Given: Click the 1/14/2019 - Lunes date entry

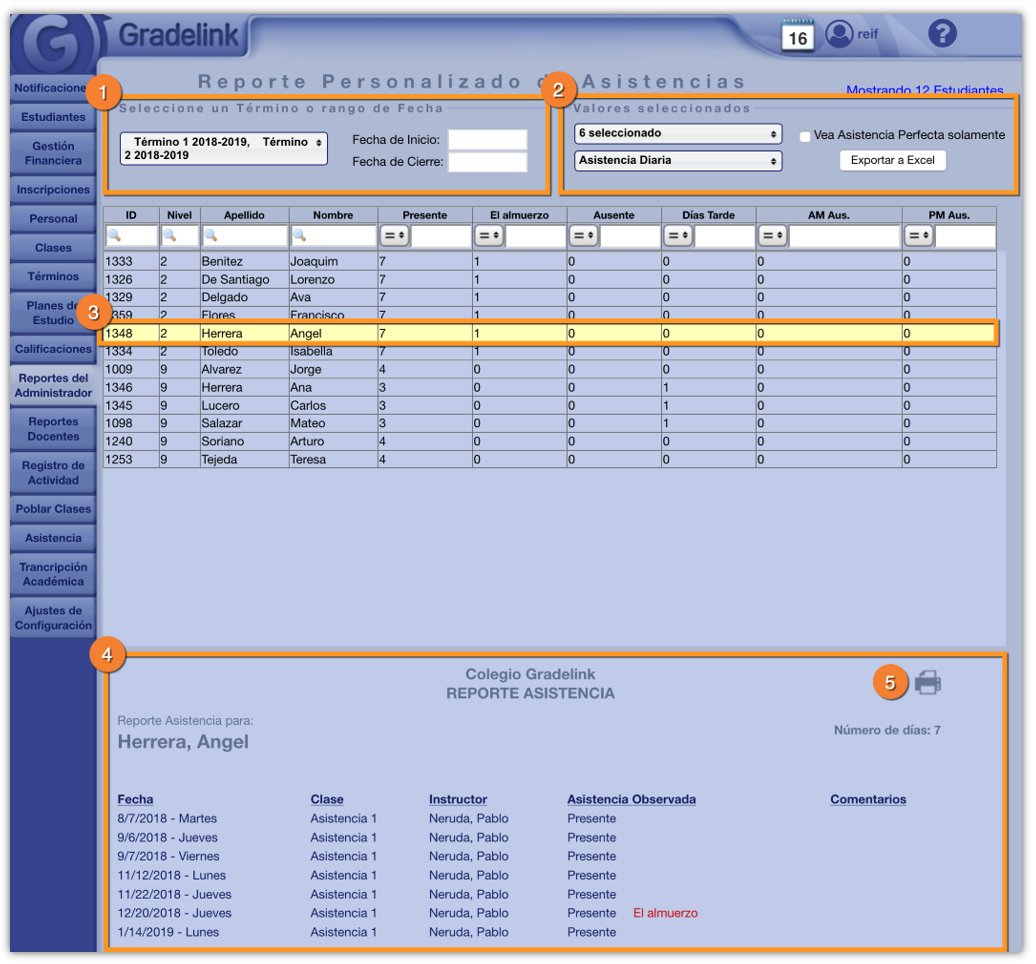Looking at the screenshot, I should (168, 932).
